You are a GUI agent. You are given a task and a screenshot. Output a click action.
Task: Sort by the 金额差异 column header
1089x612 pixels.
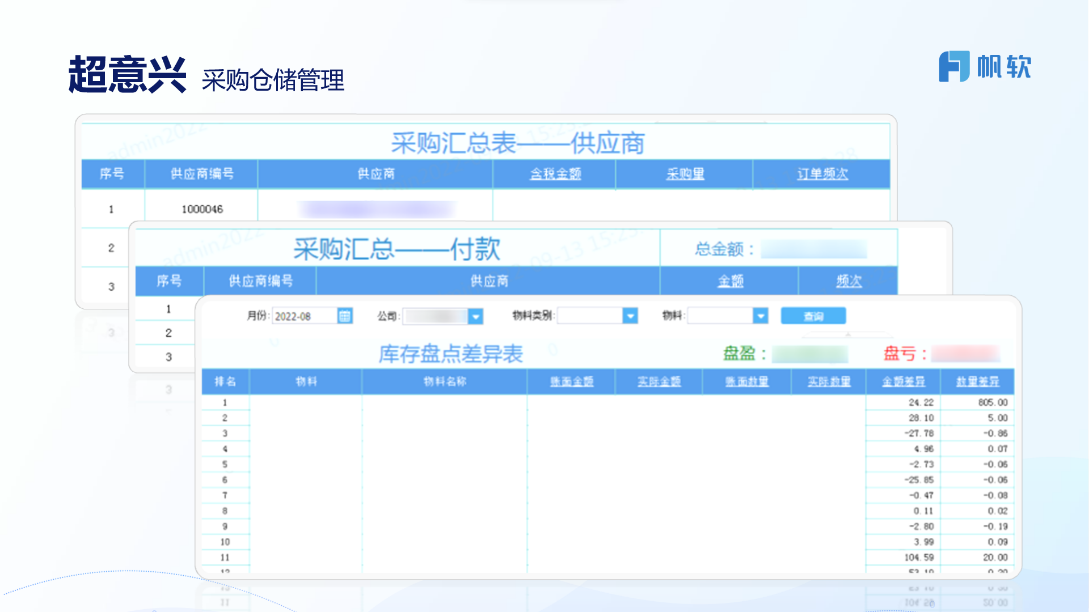click(x=903, y=381)
